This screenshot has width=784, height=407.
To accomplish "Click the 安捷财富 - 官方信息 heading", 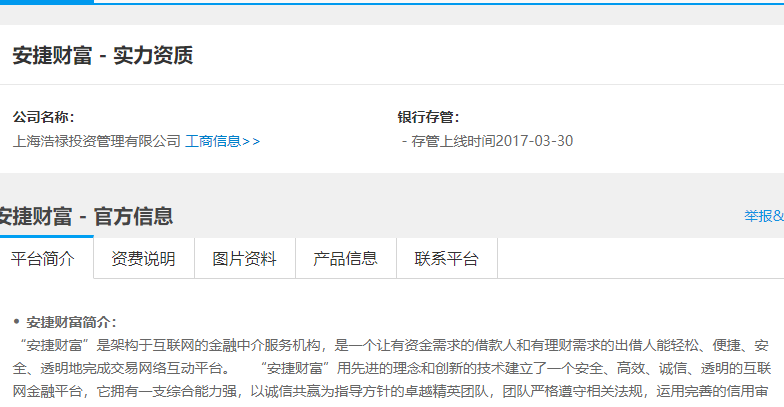I will [86, 216].
